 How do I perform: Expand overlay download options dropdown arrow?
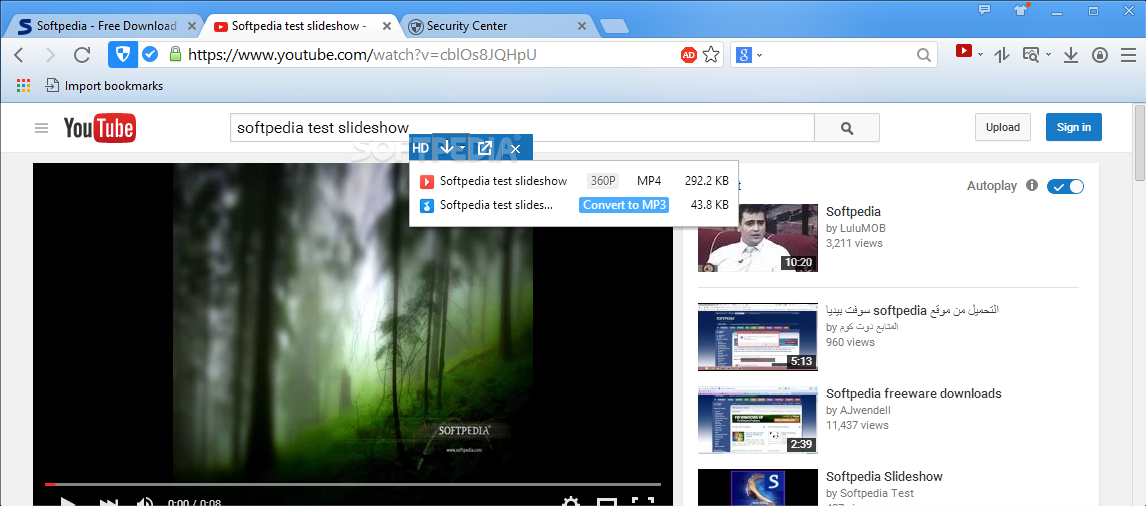point(462,148)
